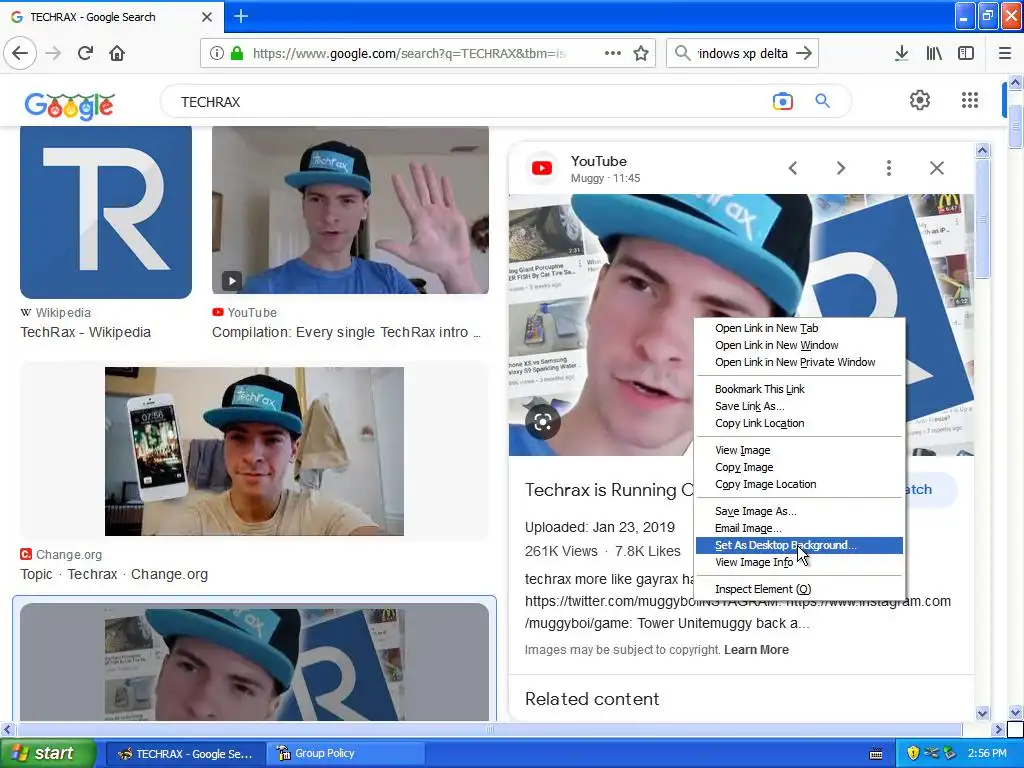Open the TechRax intro compilation thumbnail

[350, 210]
